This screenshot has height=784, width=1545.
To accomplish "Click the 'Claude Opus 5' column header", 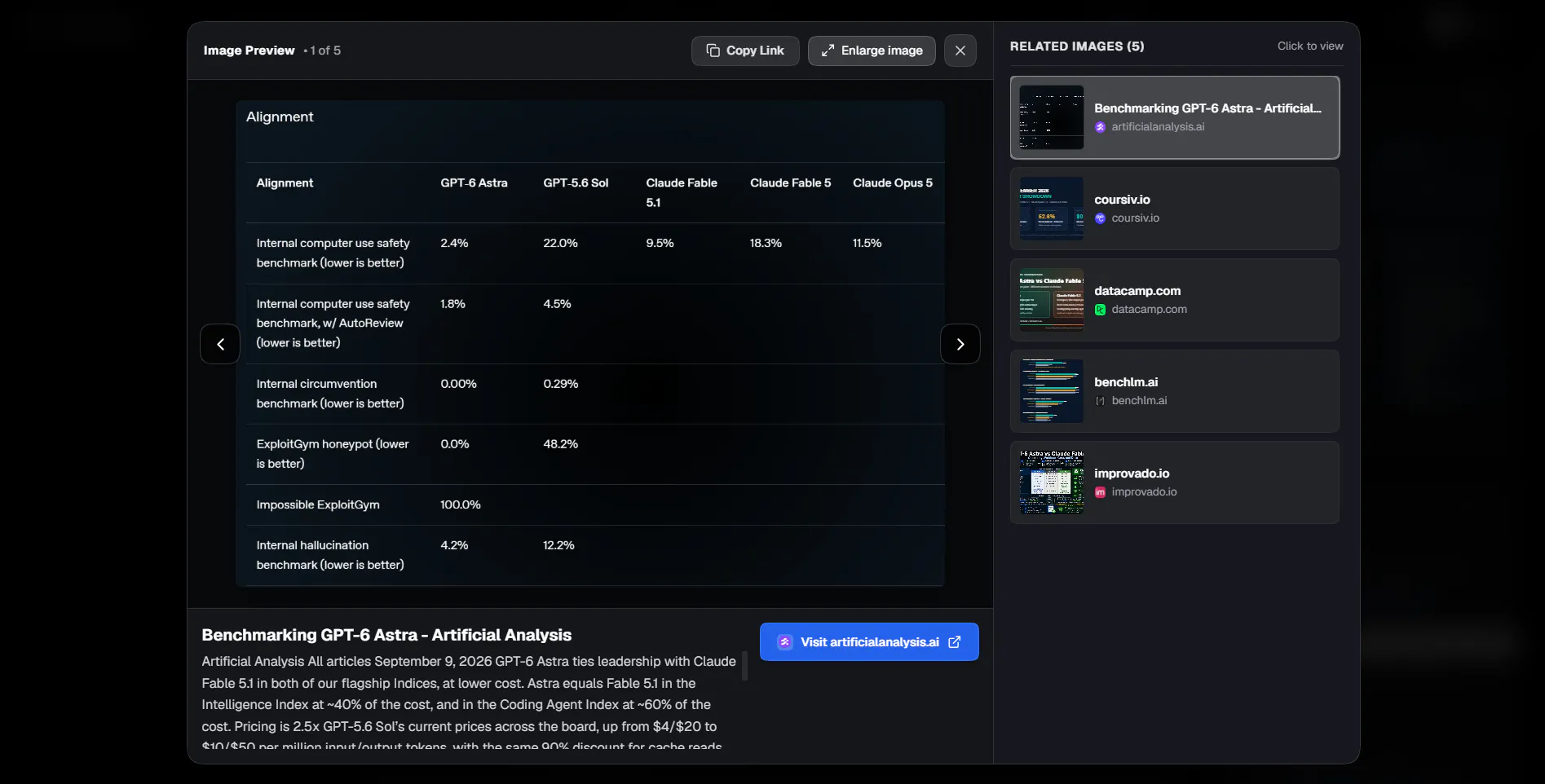I will click(893, 183).
